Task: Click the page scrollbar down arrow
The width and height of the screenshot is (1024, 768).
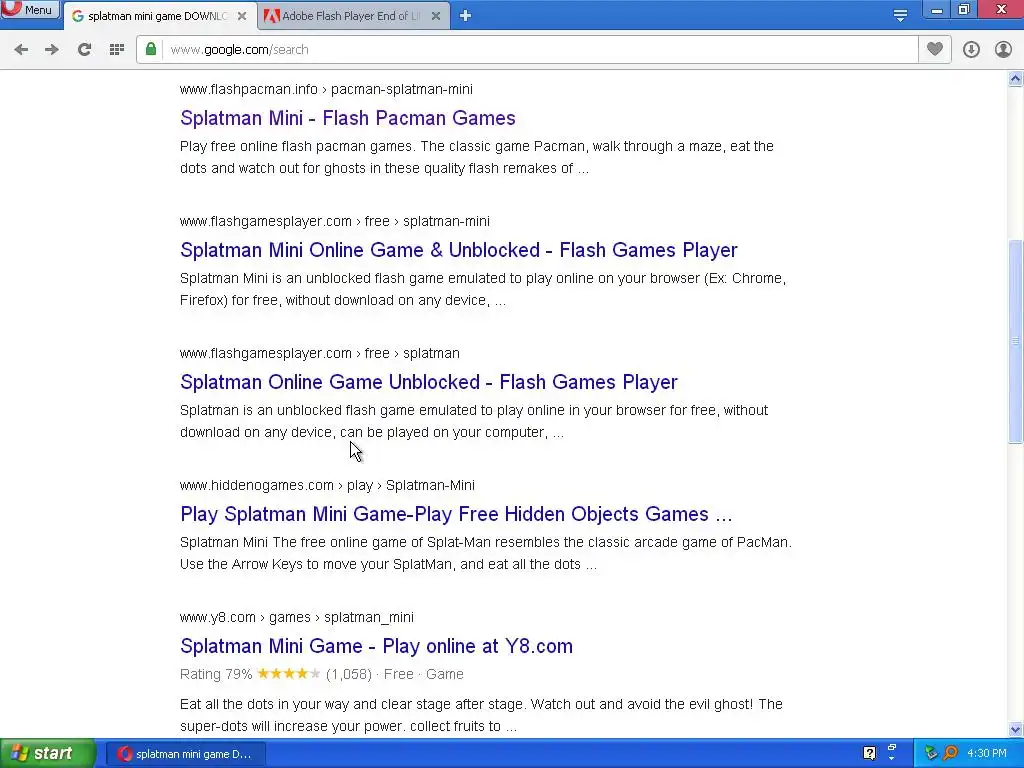Action: 1015,729
